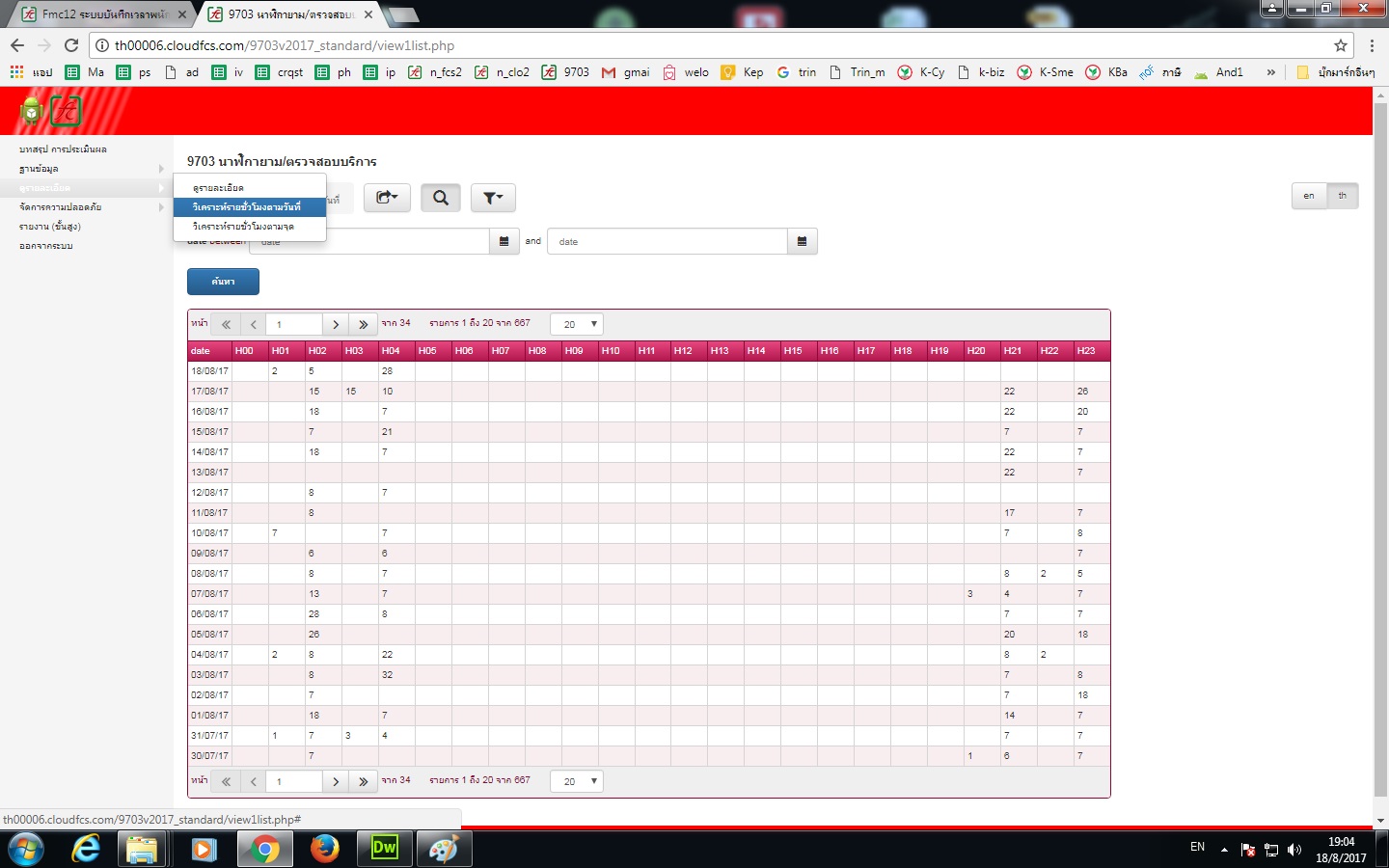Go to first page in bottom pager
The width and height of the screenshot is (1389, 868).
[x=226, y=782]
